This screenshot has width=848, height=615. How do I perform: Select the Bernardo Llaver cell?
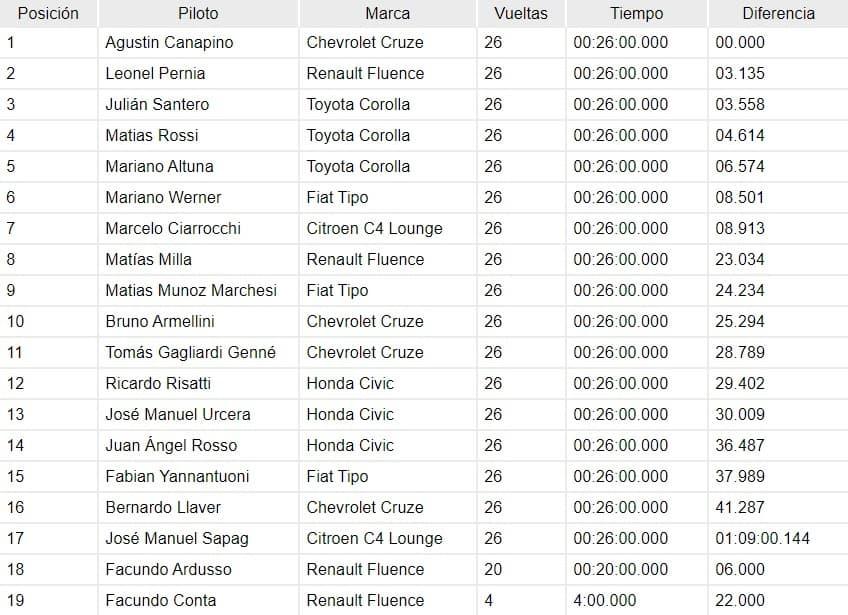pos(163,507)
